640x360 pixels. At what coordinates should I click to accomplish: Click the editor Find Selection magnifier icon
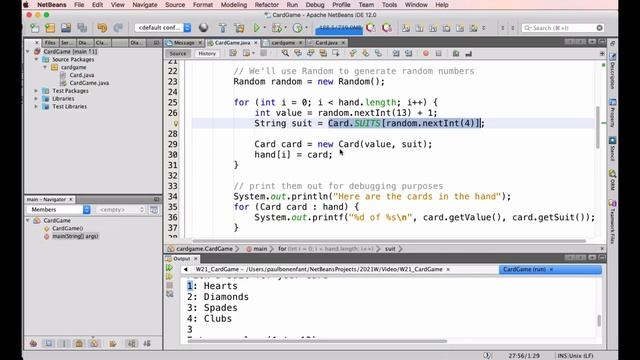coord(285,53)
